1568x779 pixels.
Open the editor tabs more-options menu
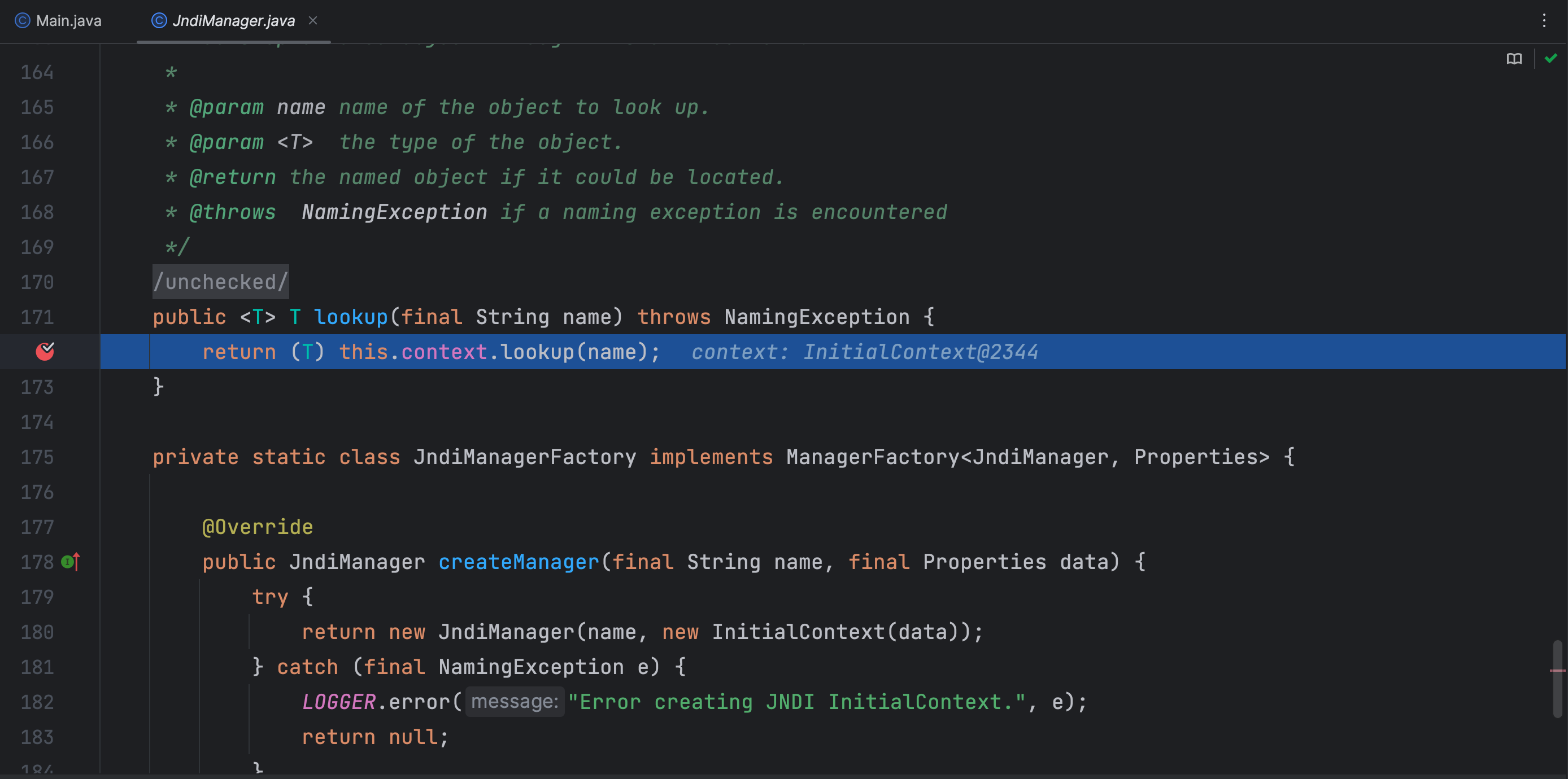click(x=1544, y=21)
